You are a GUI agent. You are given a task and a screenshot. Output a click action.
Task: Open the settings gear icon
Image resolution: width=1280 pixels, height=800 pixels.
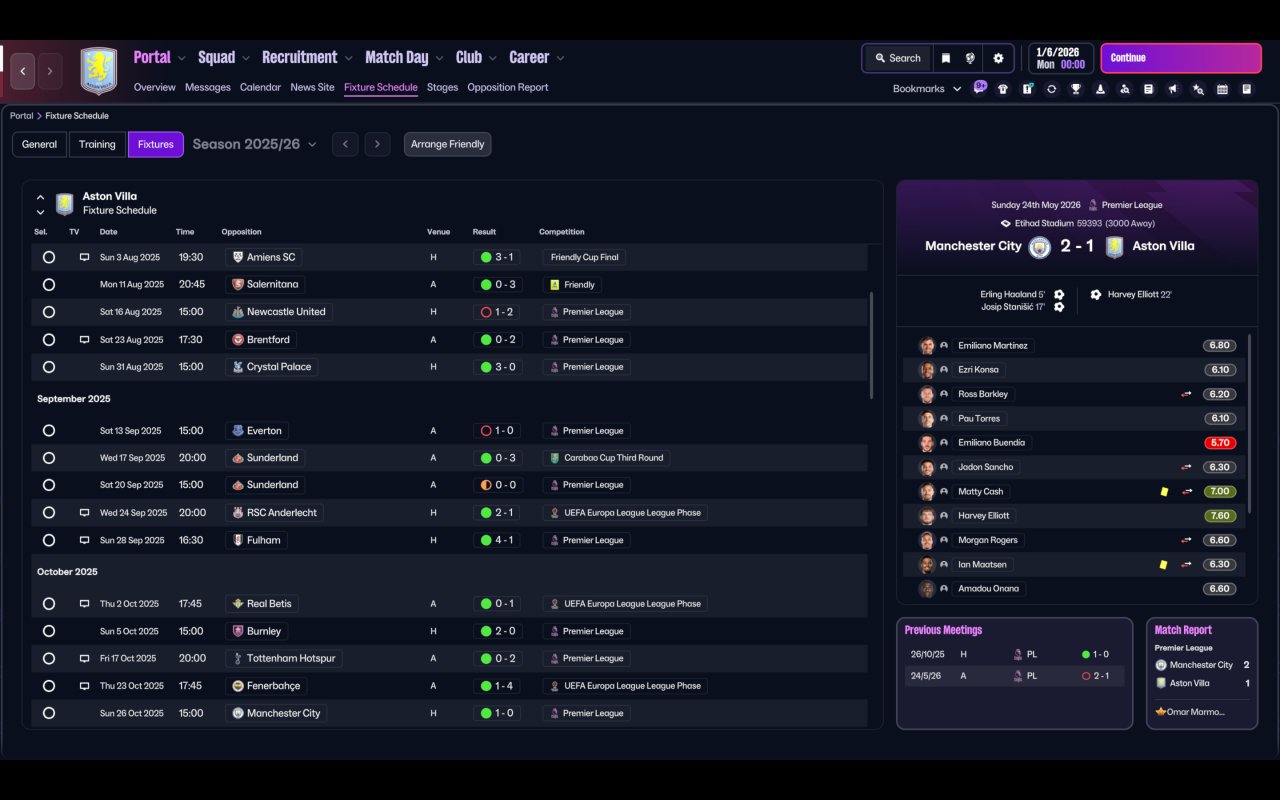(x=998, y=58)
